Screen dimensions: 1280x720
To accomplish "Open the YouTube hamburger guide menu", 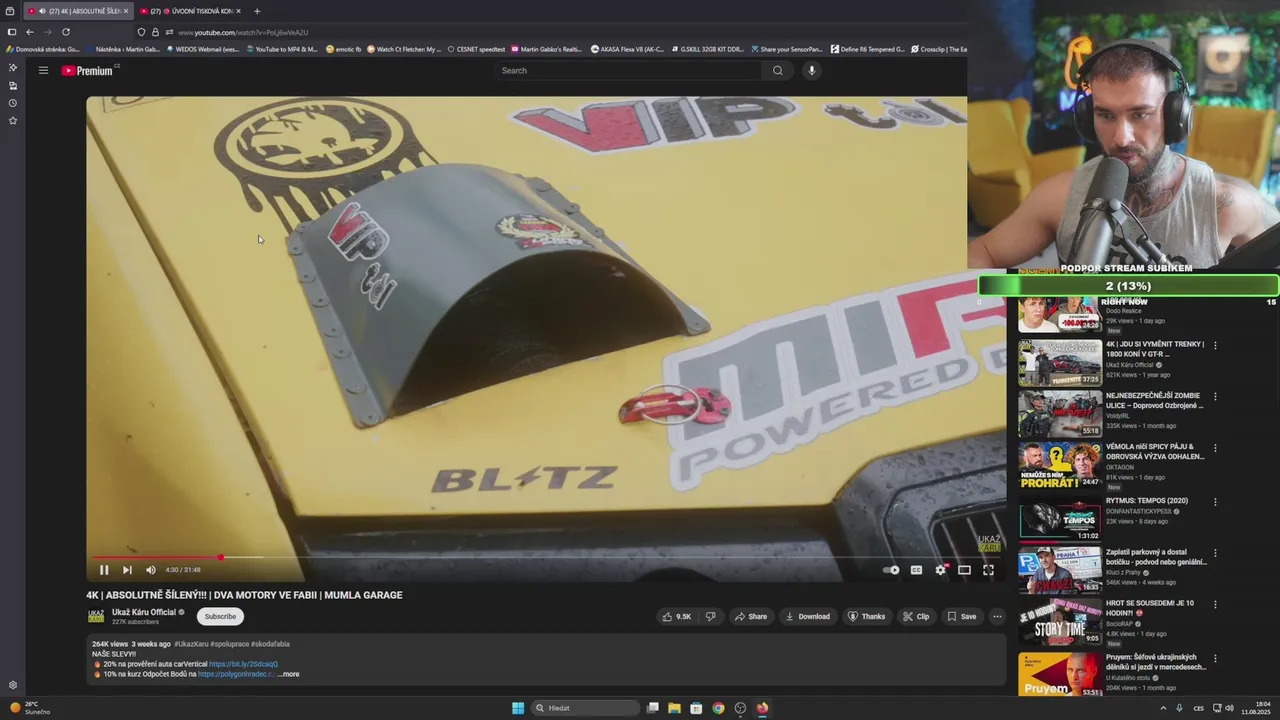I will pyautogui.click(x=43, y=70).
